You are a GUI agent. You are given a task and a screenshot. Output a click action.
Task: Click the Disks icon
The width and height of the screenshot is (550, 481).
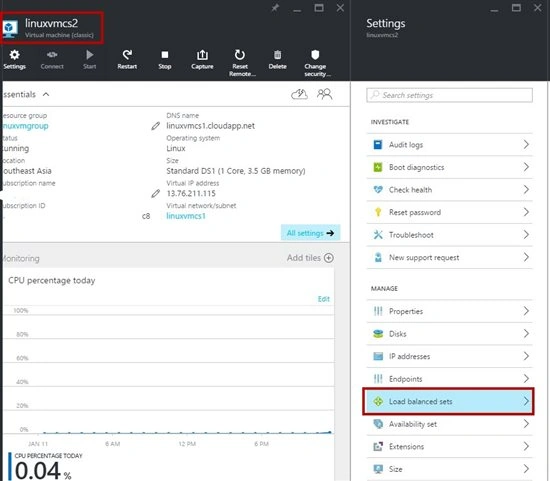378,334
